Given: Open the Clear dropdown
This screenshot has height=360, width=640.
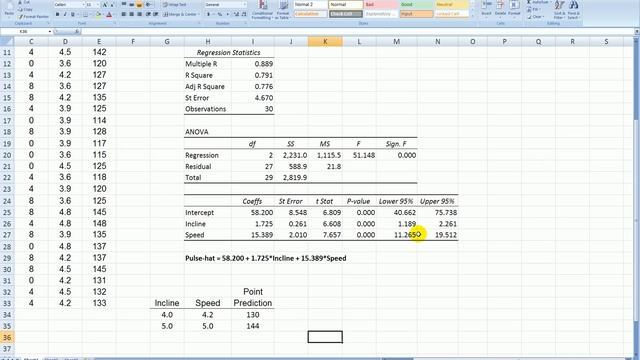Looking at the screenshot, I should pos(536,16).
